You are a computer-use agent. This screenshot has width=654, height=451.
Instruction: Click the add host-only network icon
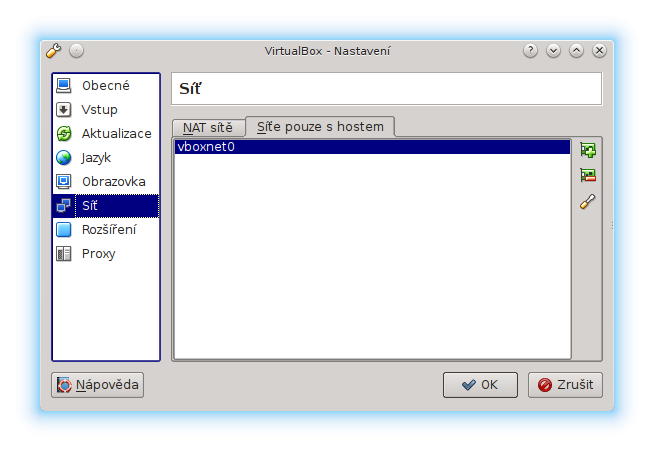click(x=588, y=150)
